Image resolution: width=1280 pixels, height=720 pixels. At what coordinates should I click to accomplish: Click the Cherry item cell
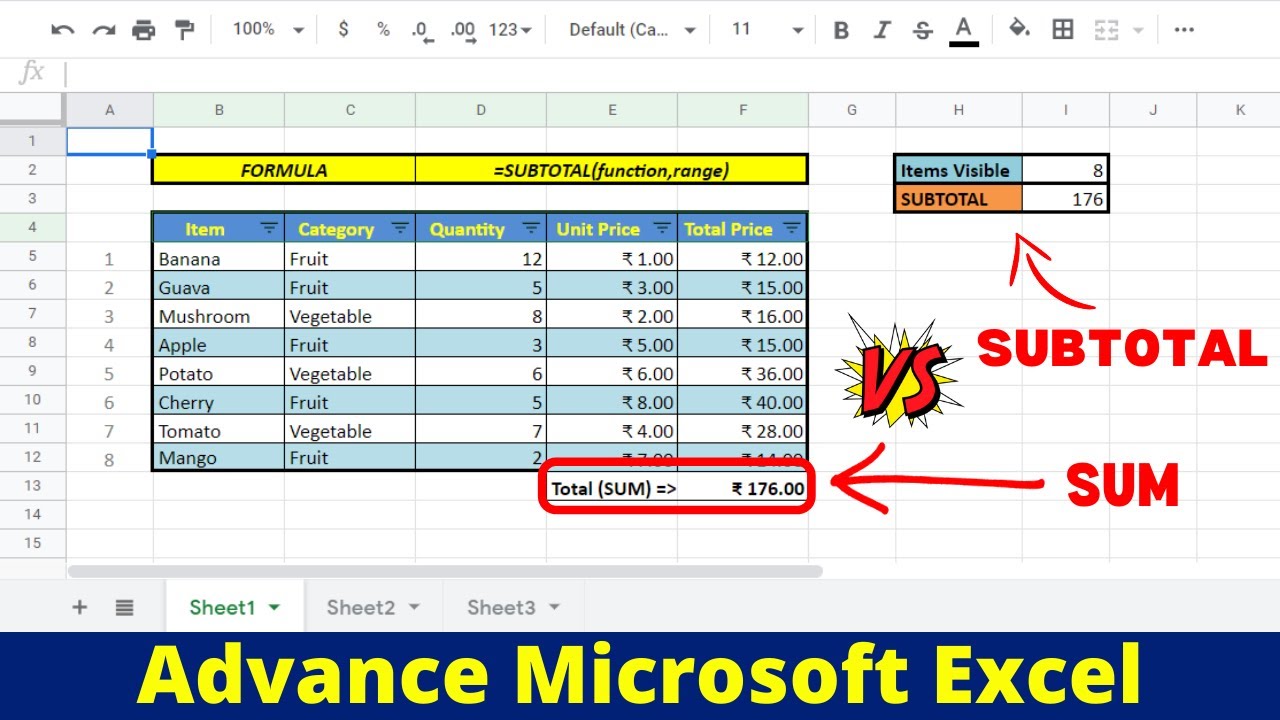(x=219, y=403)
